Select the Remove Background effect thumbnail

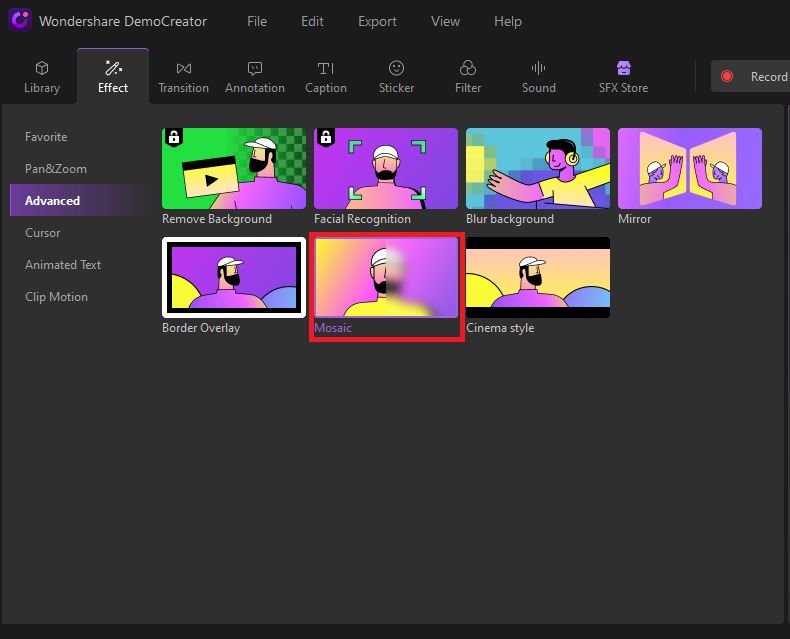click(x=234, y=168)
